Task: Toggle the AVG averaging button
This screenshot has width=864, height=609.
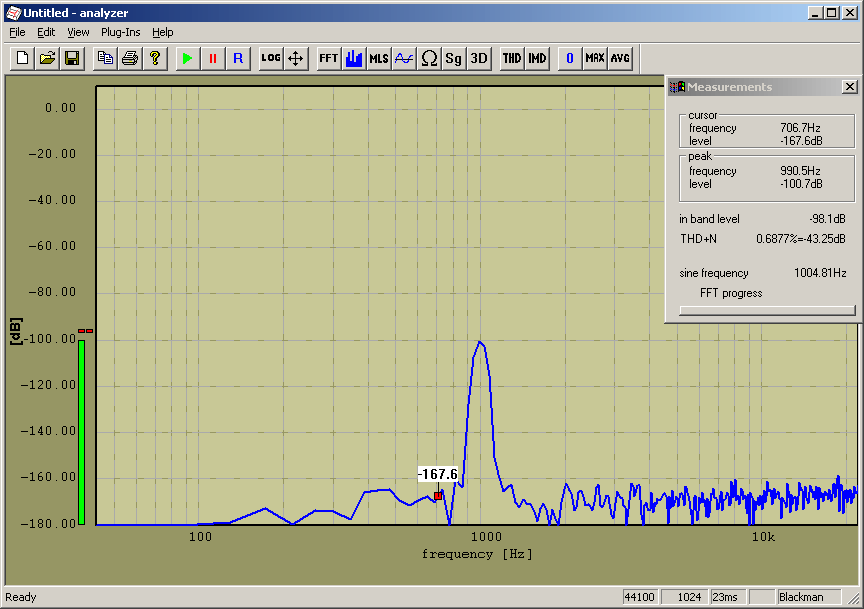Action: (x=620, y=58)
